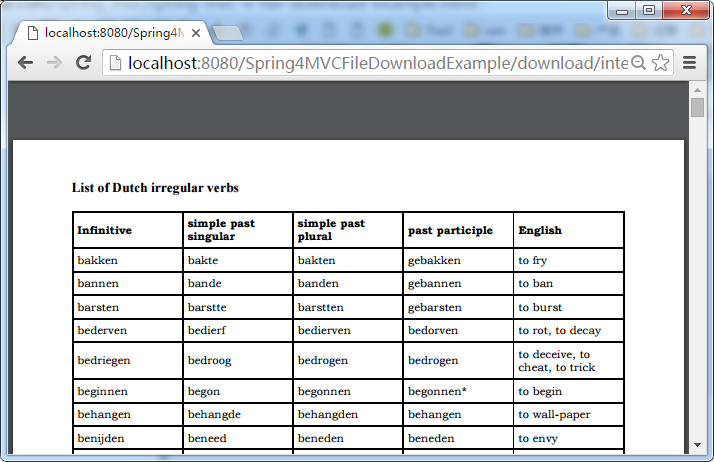Close the localhost:8080 tab
714x462 pixels.
click(x=196, y=33)
